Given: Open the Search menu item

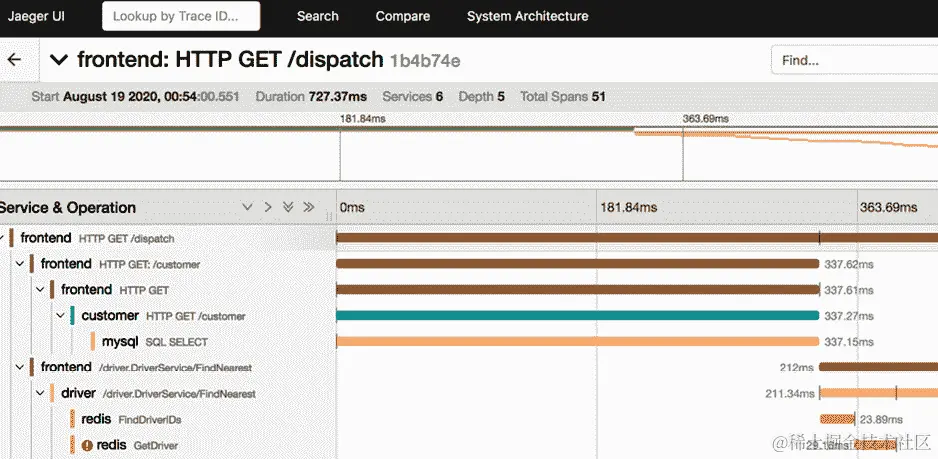Looking at the screenshot, I should [318, 16].
